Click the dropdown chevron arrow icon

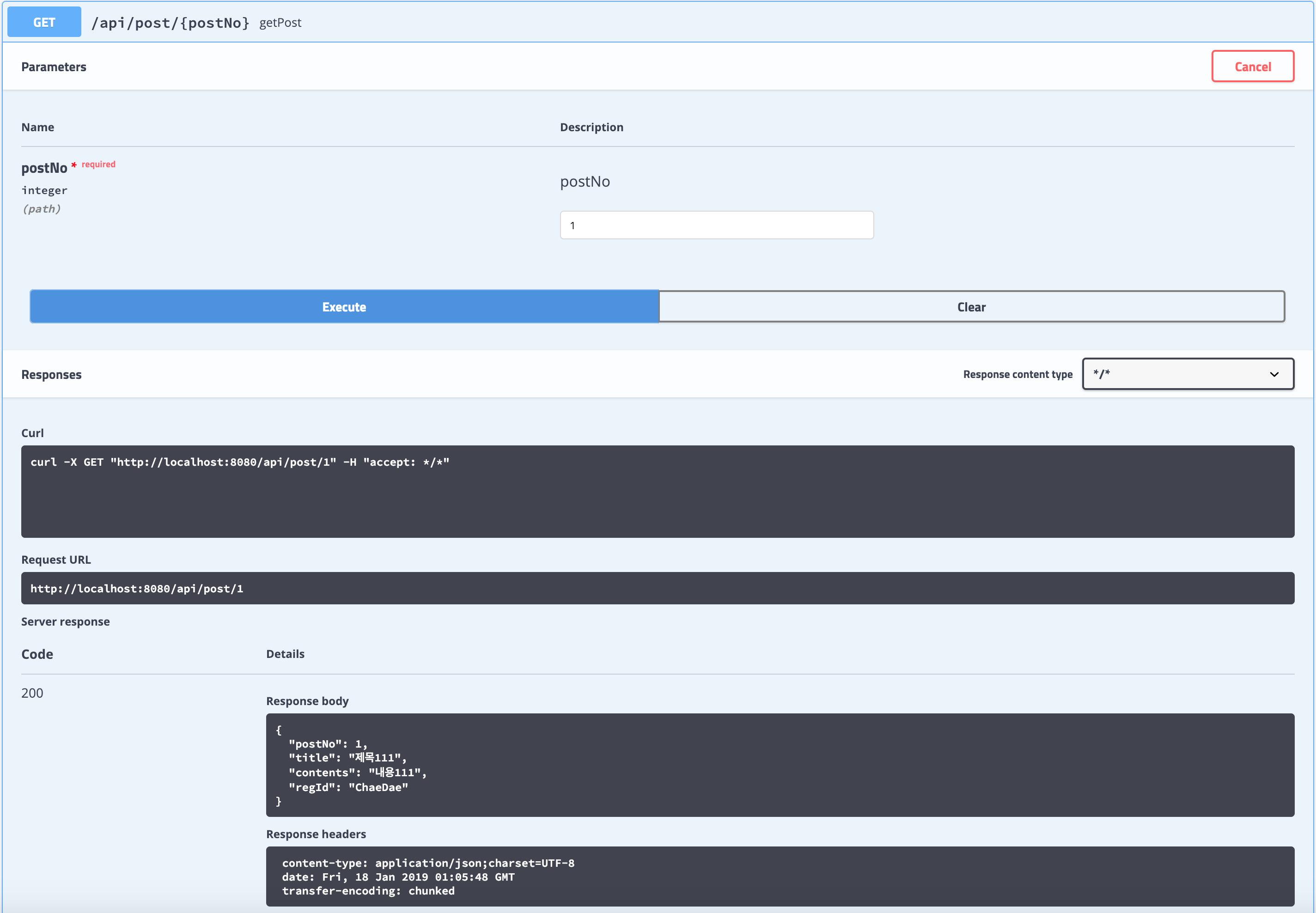pyautogui.click(x=1273, y=374)
